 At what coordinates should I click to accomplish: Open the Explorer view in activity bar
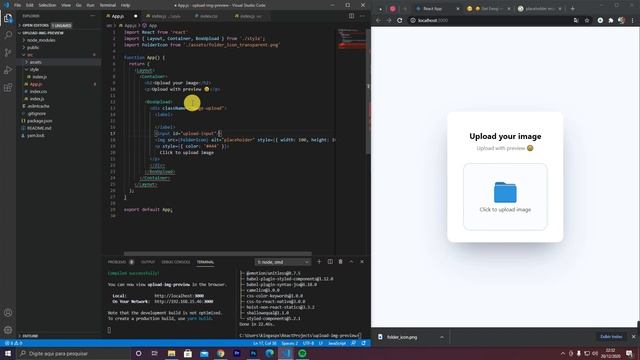tap(8, 18)
